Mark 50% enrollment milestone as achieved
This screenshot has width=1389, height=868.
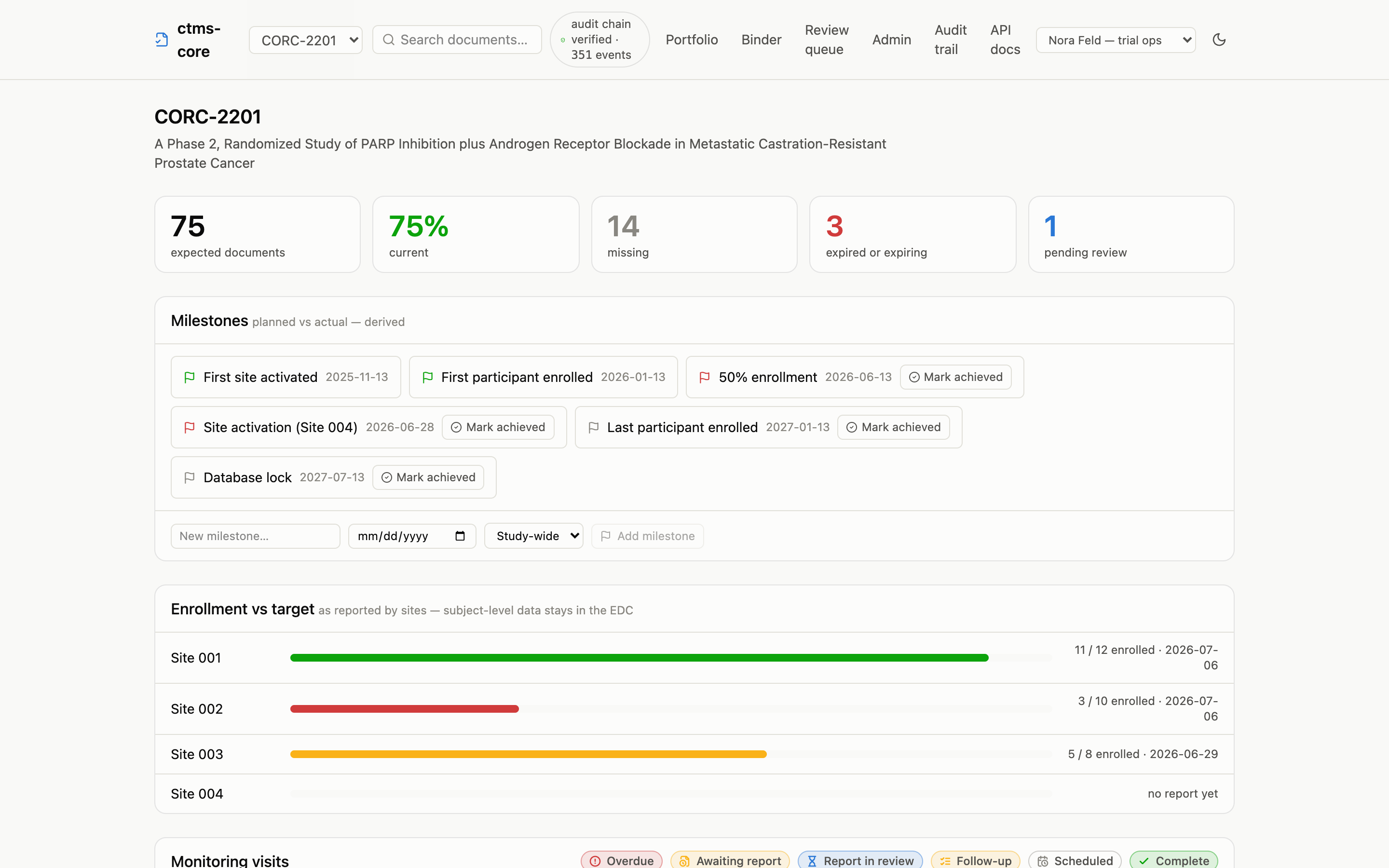(955, 377)
